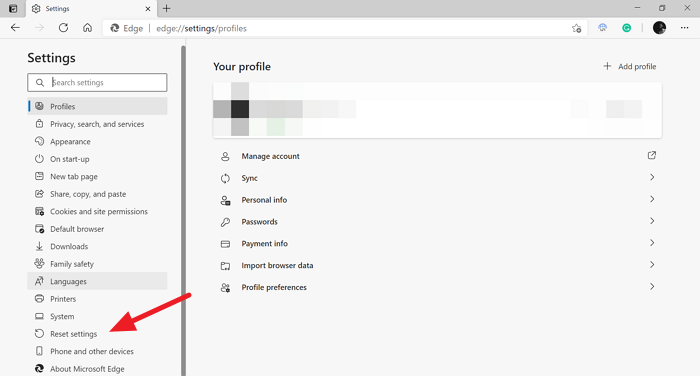
Task: Click Add profile button
Action: point(629,66)
